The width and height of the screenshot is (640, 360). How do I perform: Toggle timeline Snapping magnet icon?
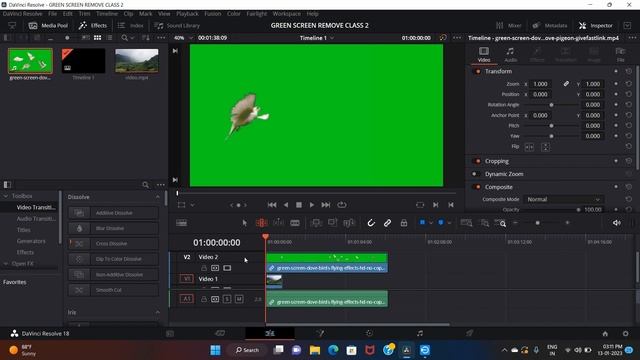[x=371, y=223]
